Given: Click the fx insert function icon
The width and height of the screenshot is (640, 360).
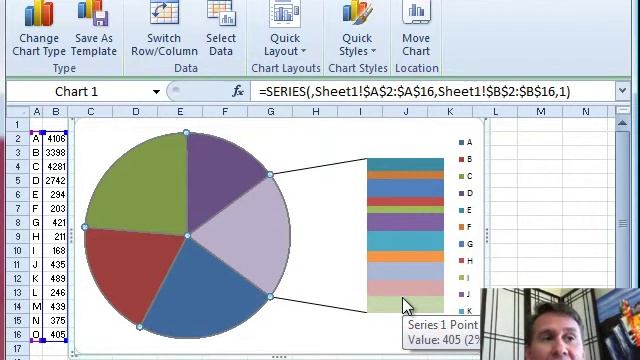Looking at the screenshot, I should 238,91.
